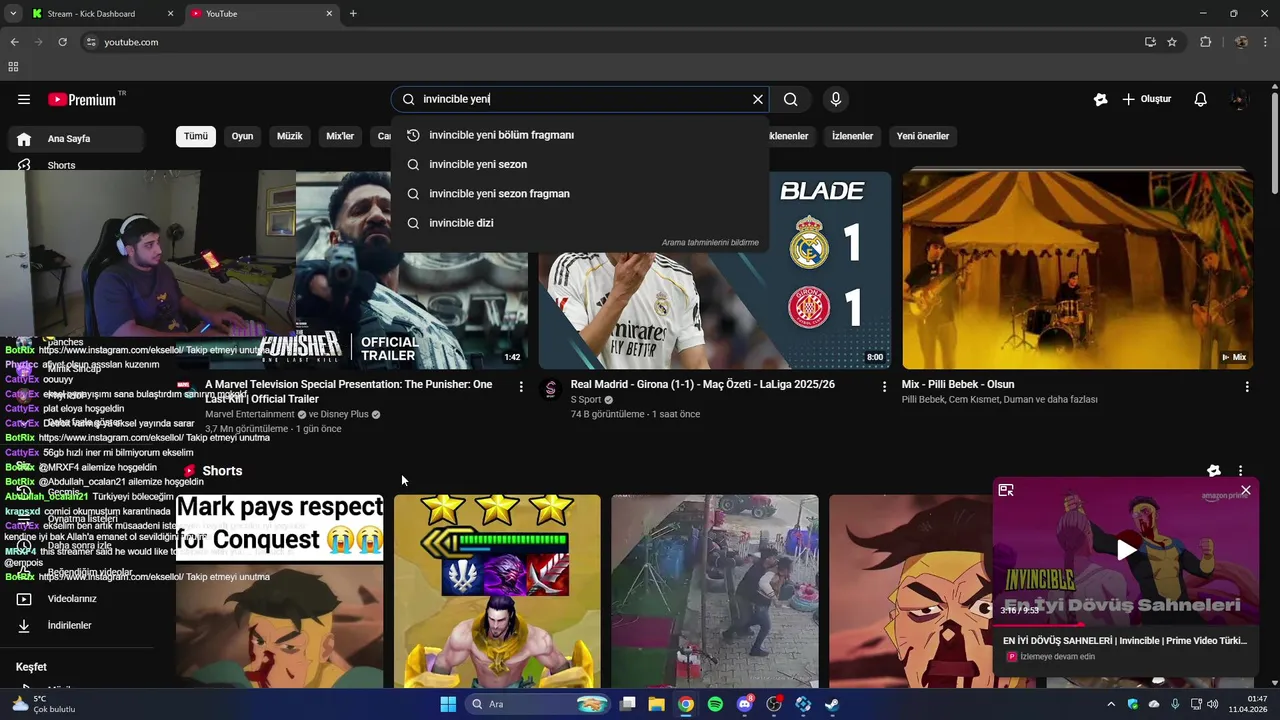Viewport: 1280px width, 720px height.
Task: Start voice search with the microphone
Action: 836,99
